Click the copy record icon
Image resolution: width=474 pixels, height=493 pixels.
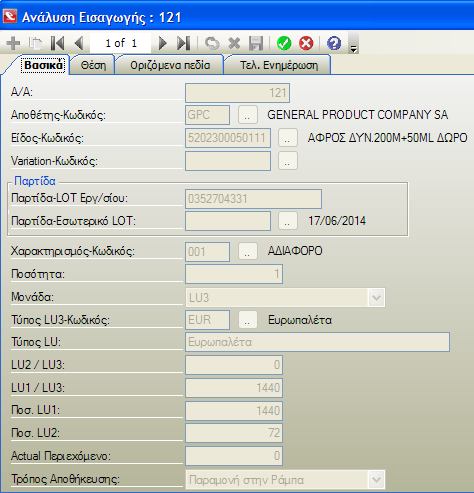pos(35,43)
